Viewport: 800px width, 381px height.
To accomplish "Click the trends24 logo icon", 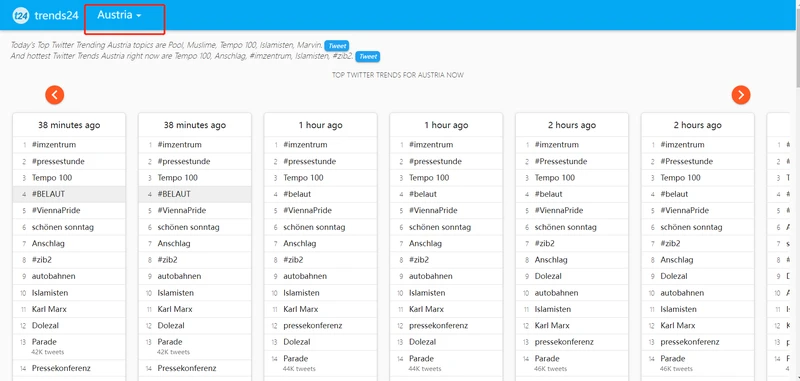I will 20,15.
